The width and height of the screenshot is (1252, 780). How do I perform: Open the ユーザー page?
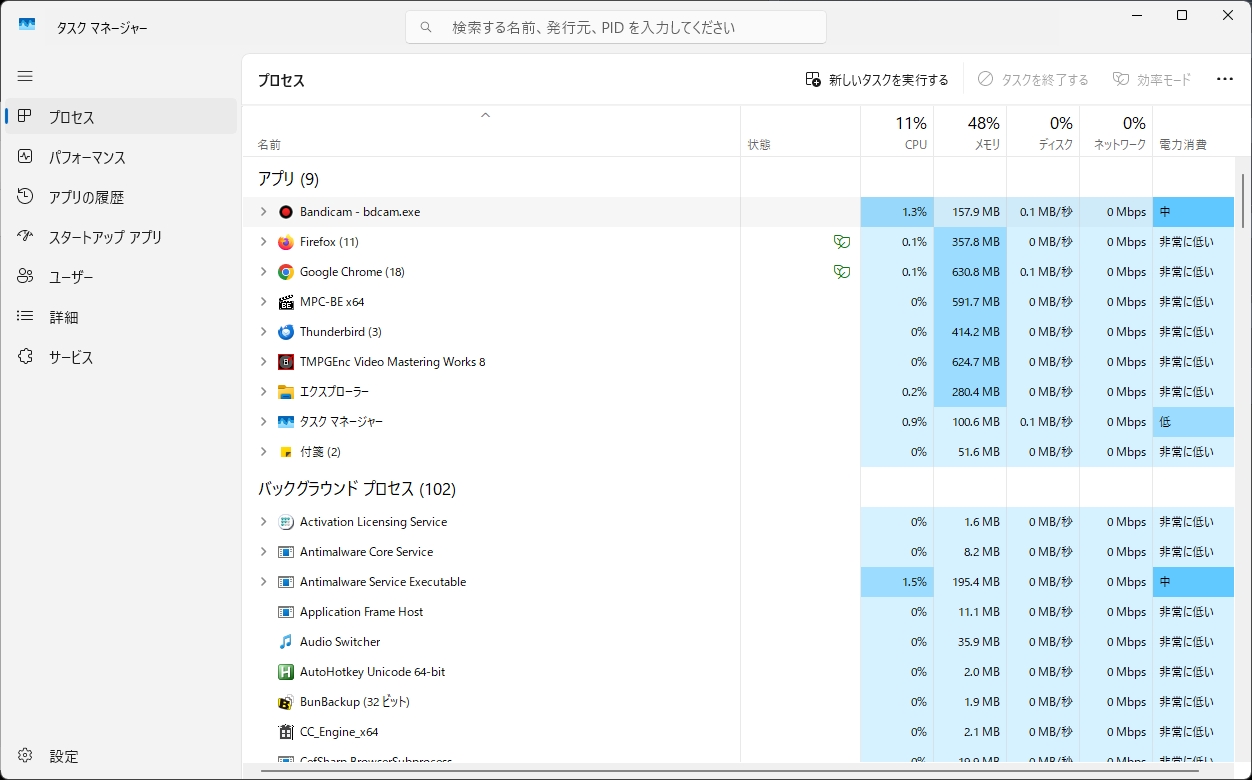[x=121, y=277]
